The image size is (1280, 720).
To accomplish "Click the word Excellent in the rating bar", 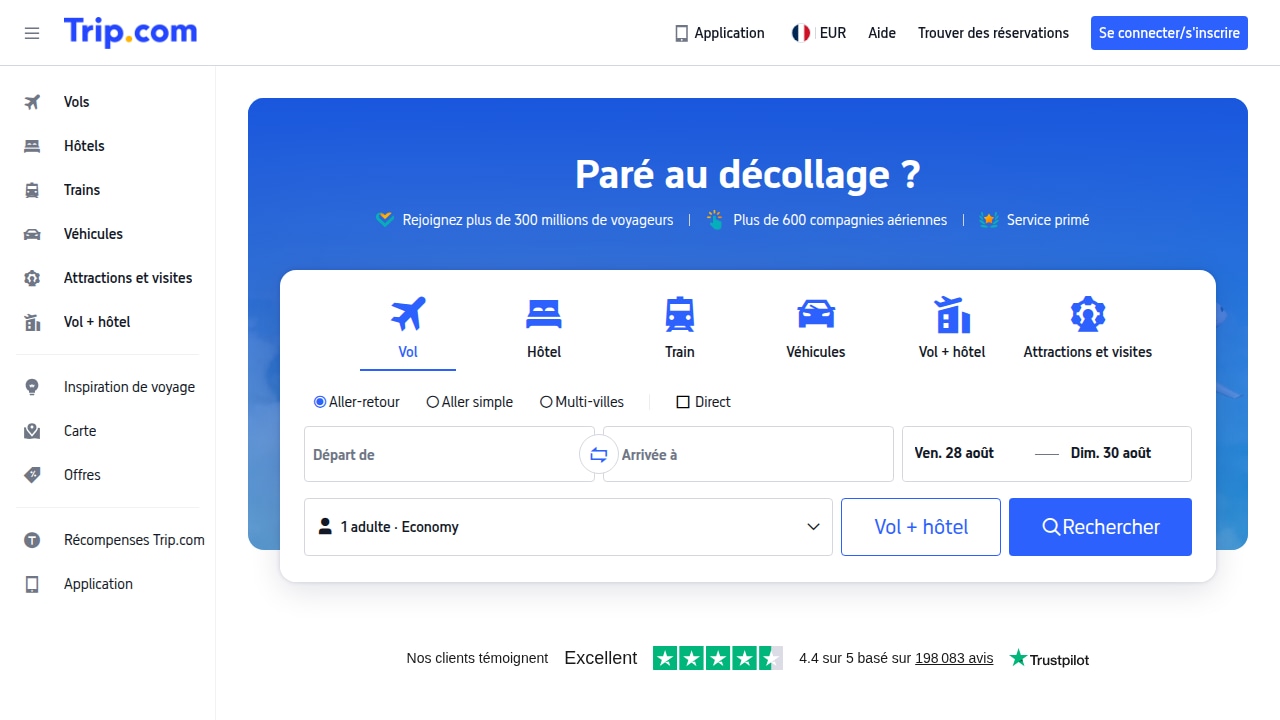I will coord(601,658).
